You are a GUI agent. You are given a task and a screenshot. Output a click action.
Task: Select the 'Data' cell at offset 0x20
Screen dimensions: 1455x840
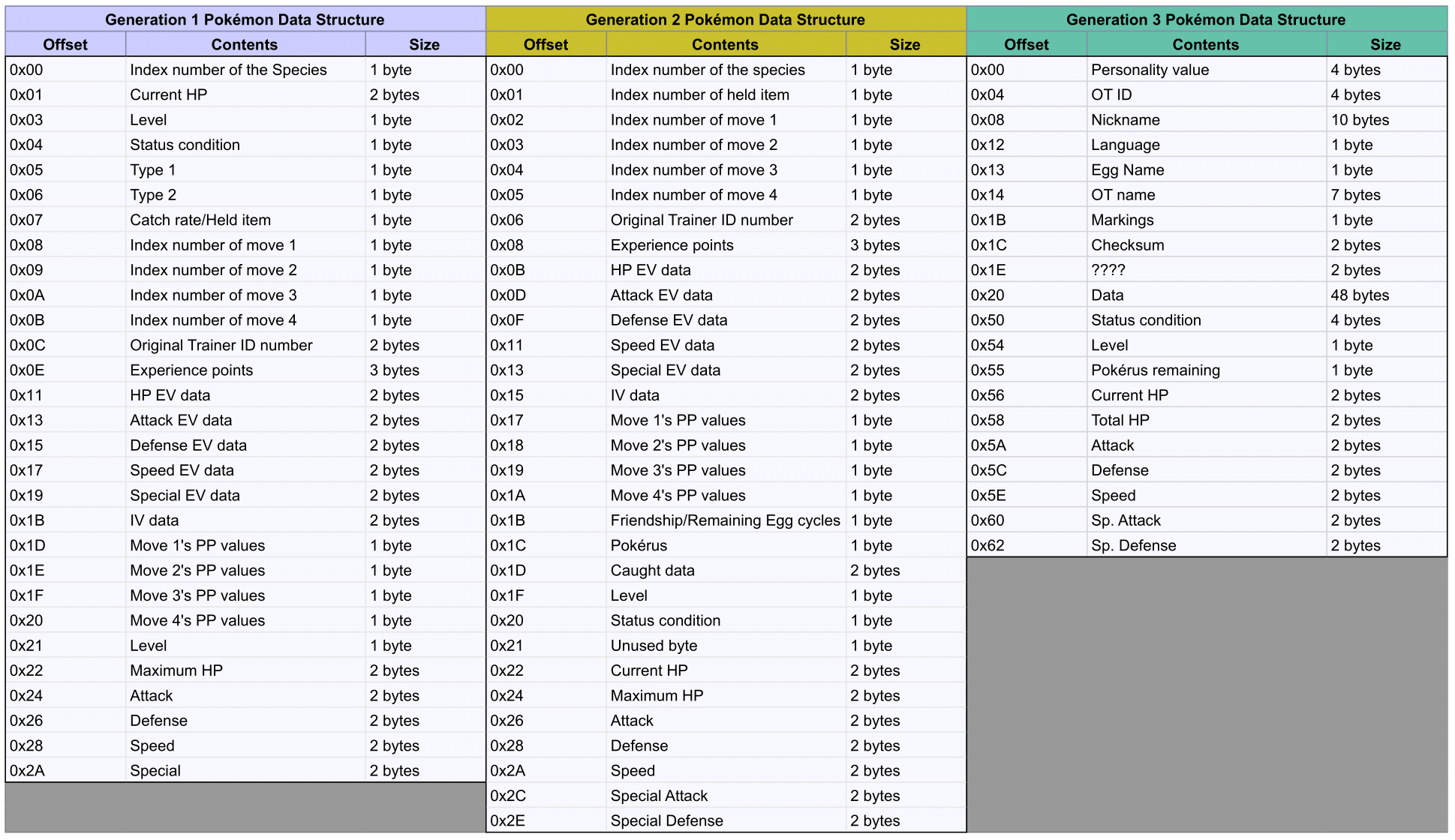tap(1207, 295)
